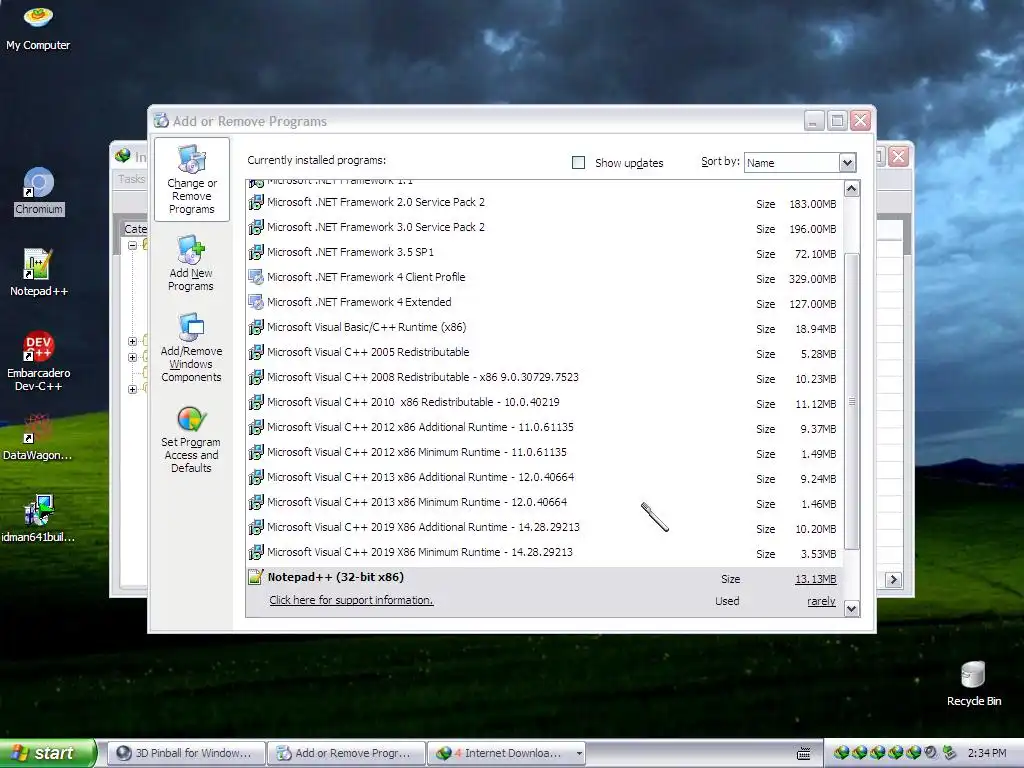Click icon of Visual Basic/C++ Runtime (x86)

(x=256, y=327)
